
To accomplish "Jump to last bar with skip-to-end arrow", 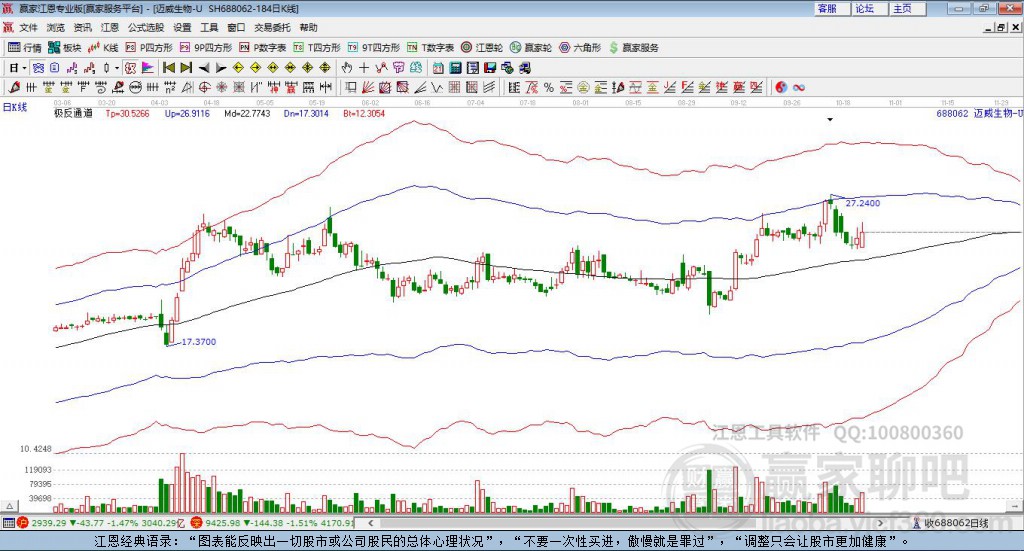I will [186, 67].
